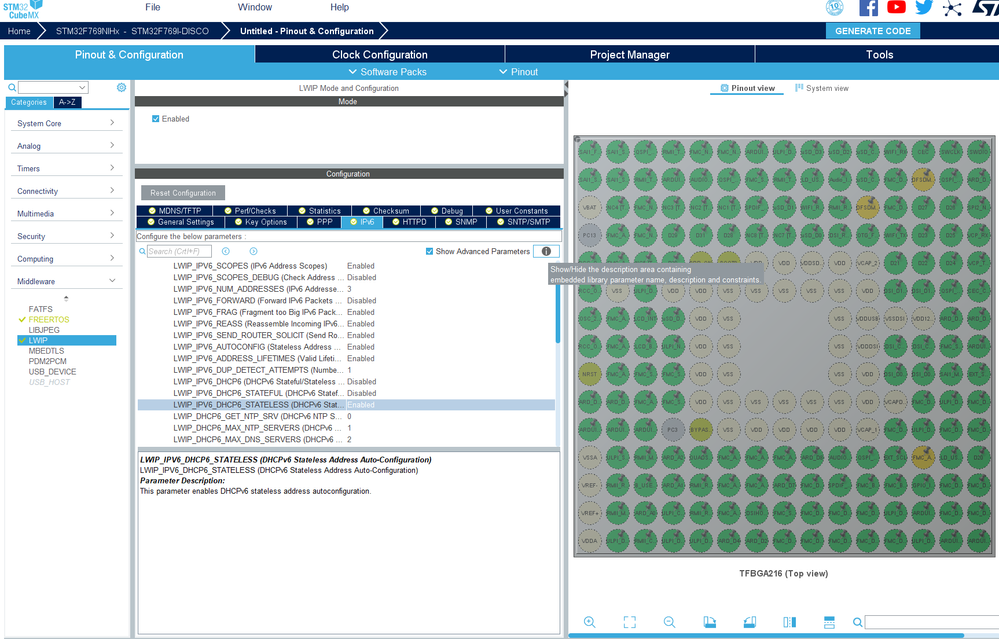Click the parameter list vertical scrollbar
This screenshot has height=639, width=999.
[558, 303]
